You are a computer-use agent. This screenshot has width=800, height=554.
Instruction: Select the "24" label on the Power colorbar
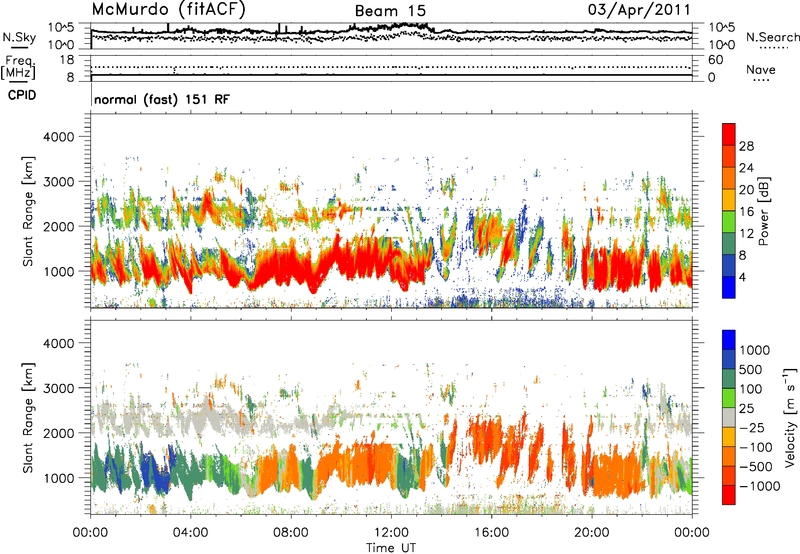(x=746, y=168)
